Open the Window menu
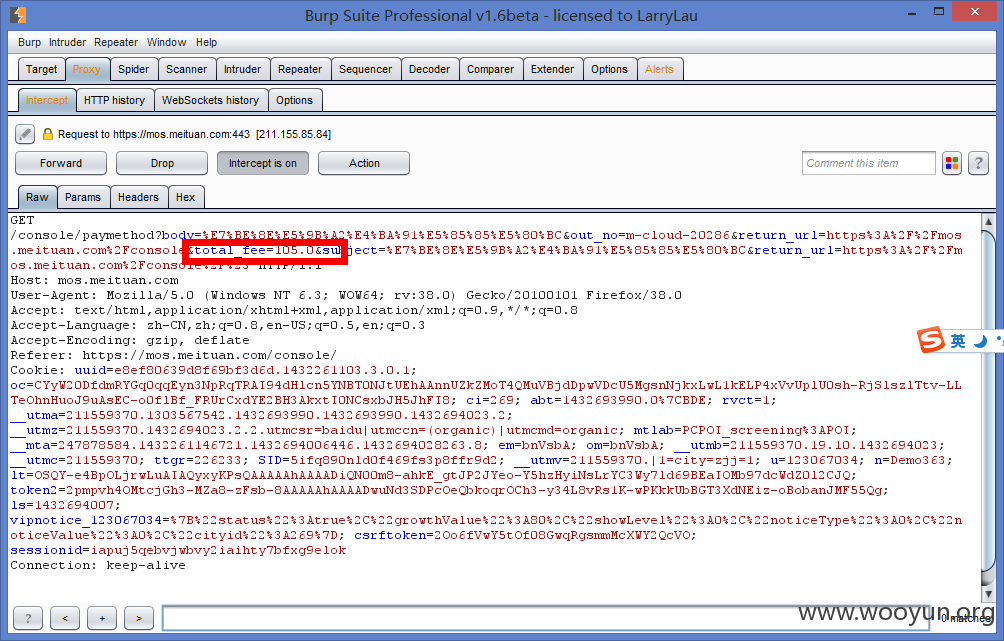Viewport: 1004px width, 641px height. tap(166, 42)
